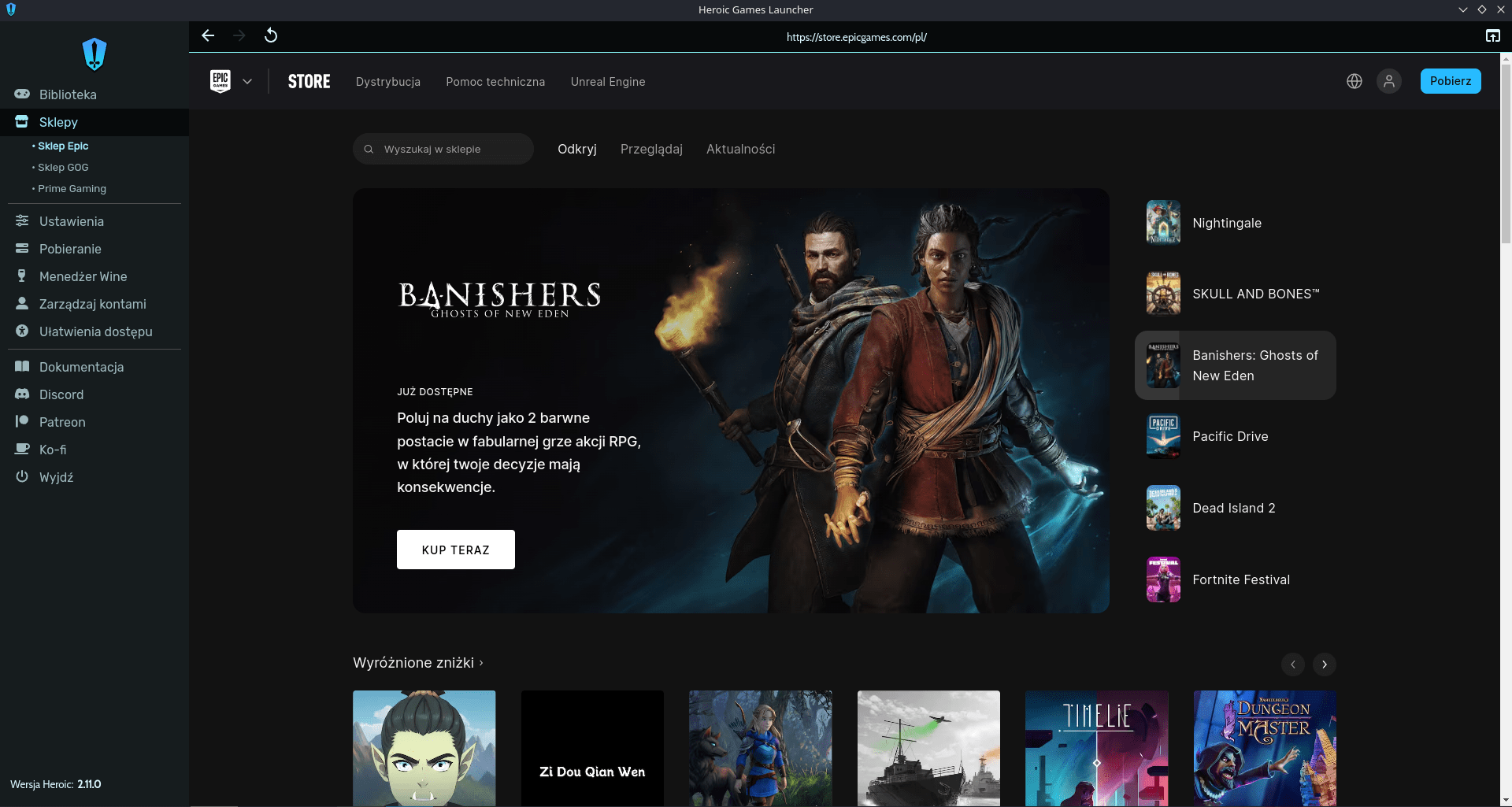
Task: Click the Zarządzaj kontami user icon
Action: pyautogui.click(x=22, y=304)
